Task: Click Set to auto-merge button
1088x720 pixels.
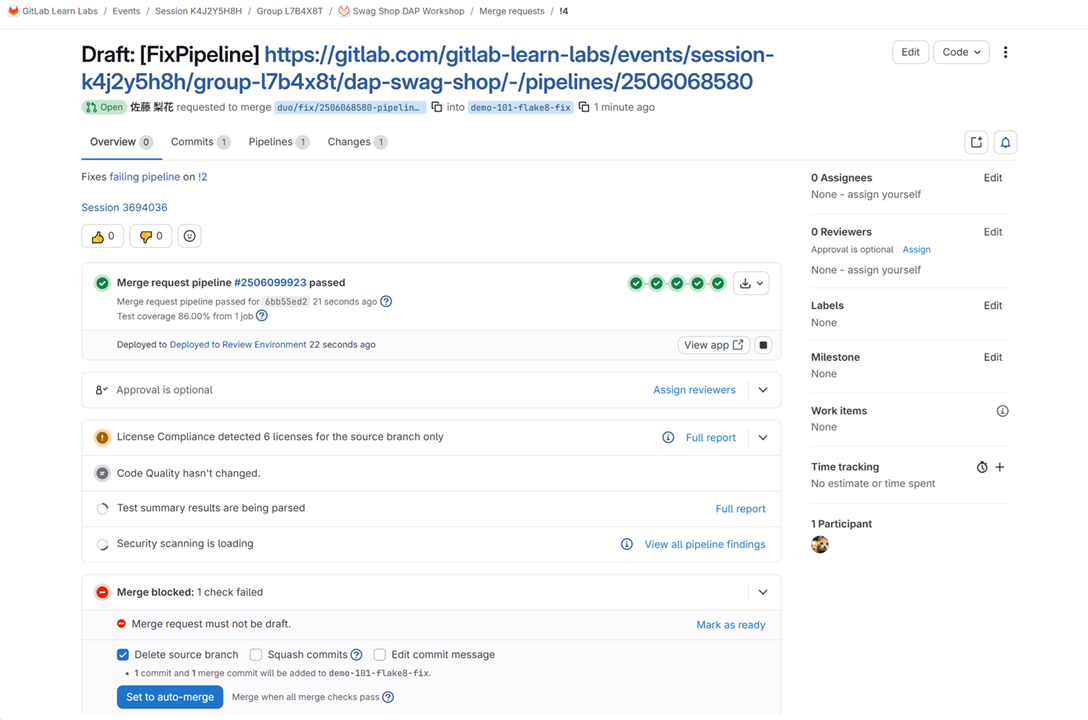Action: [x=170, y=697]
